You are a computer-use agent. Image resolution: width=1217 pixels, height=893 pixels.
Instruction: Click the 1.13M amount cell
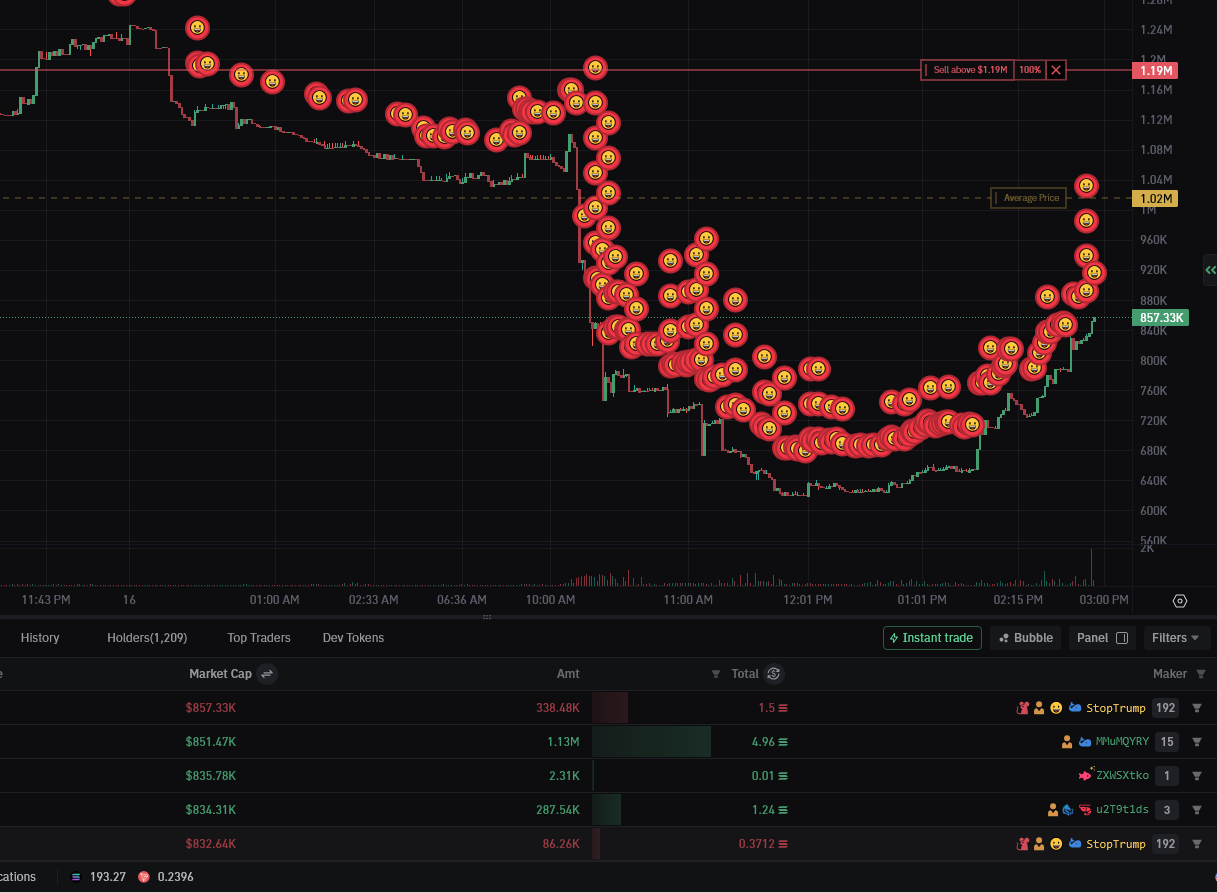pyautogui.click(x=564, y=742)
